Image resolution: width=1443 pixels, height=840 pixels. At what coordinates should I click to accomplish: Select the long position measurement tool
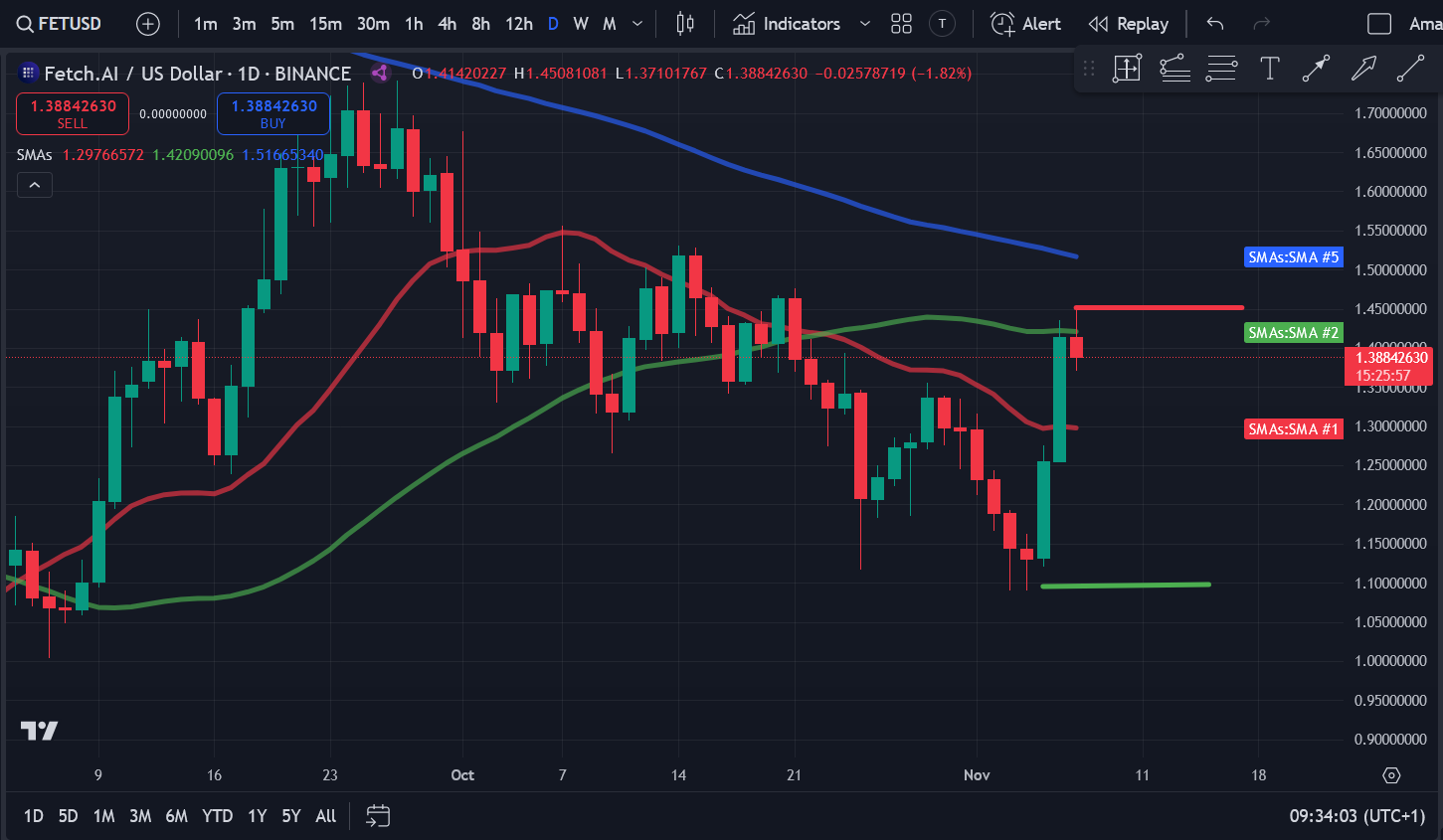coord(1127,69)
